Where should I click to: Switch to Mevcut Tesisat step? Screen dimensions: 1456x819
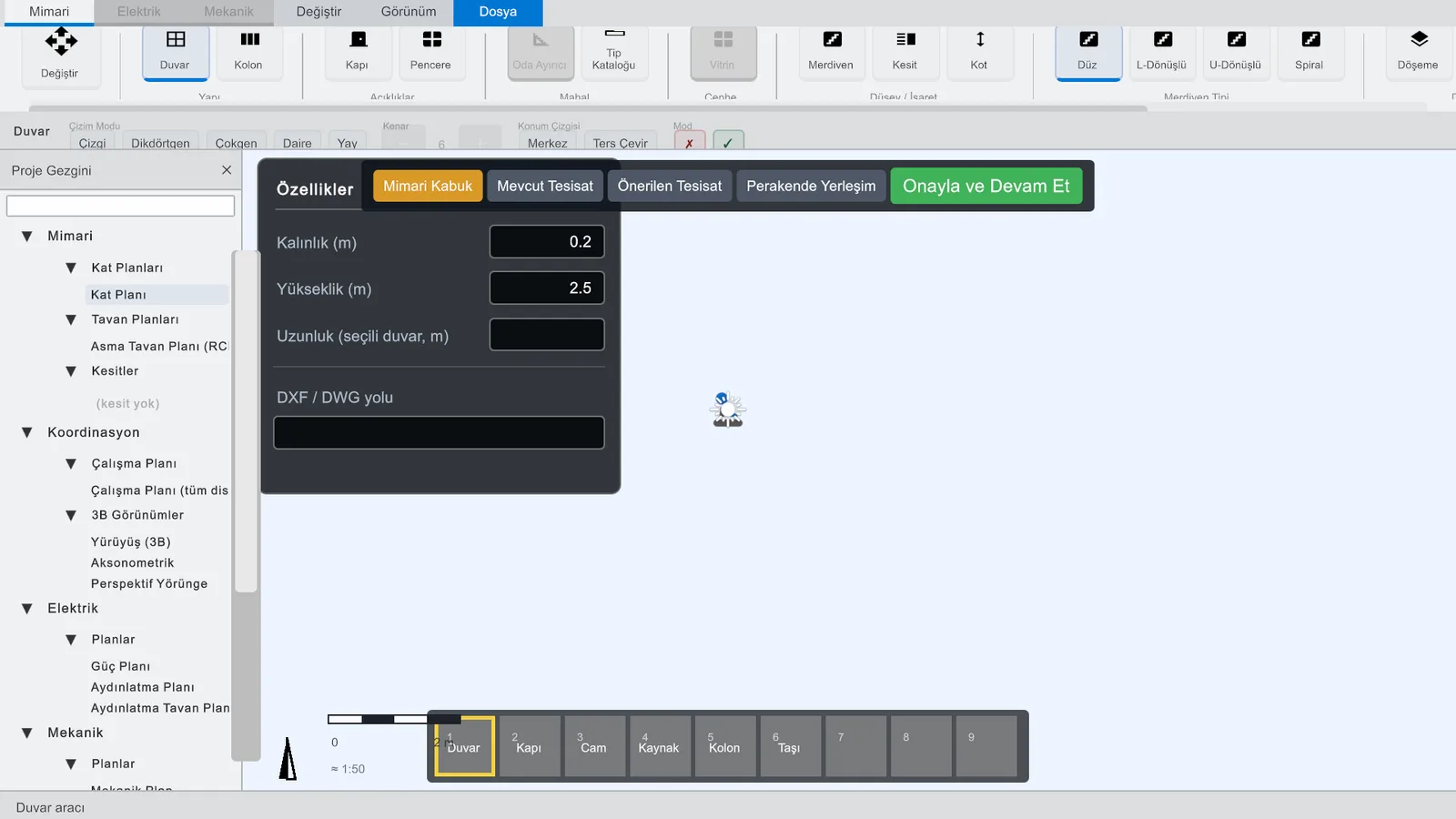(x=545, y=186)
